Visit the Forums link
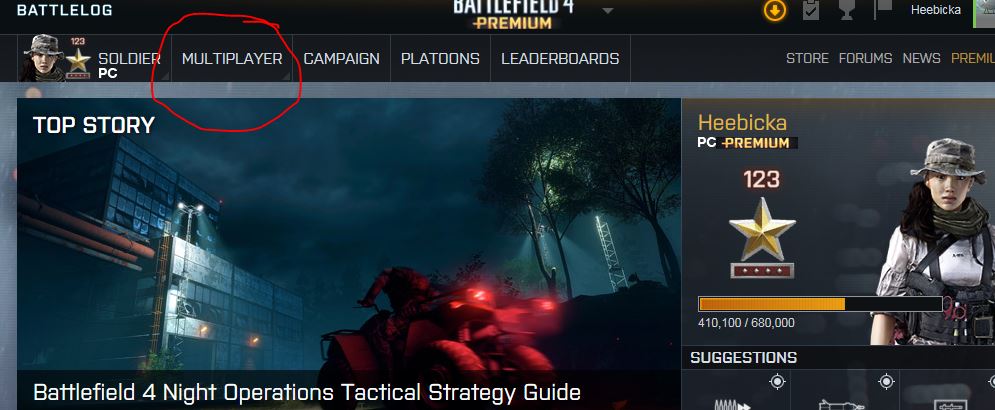The image size is (995, 410). pos(866,58)
